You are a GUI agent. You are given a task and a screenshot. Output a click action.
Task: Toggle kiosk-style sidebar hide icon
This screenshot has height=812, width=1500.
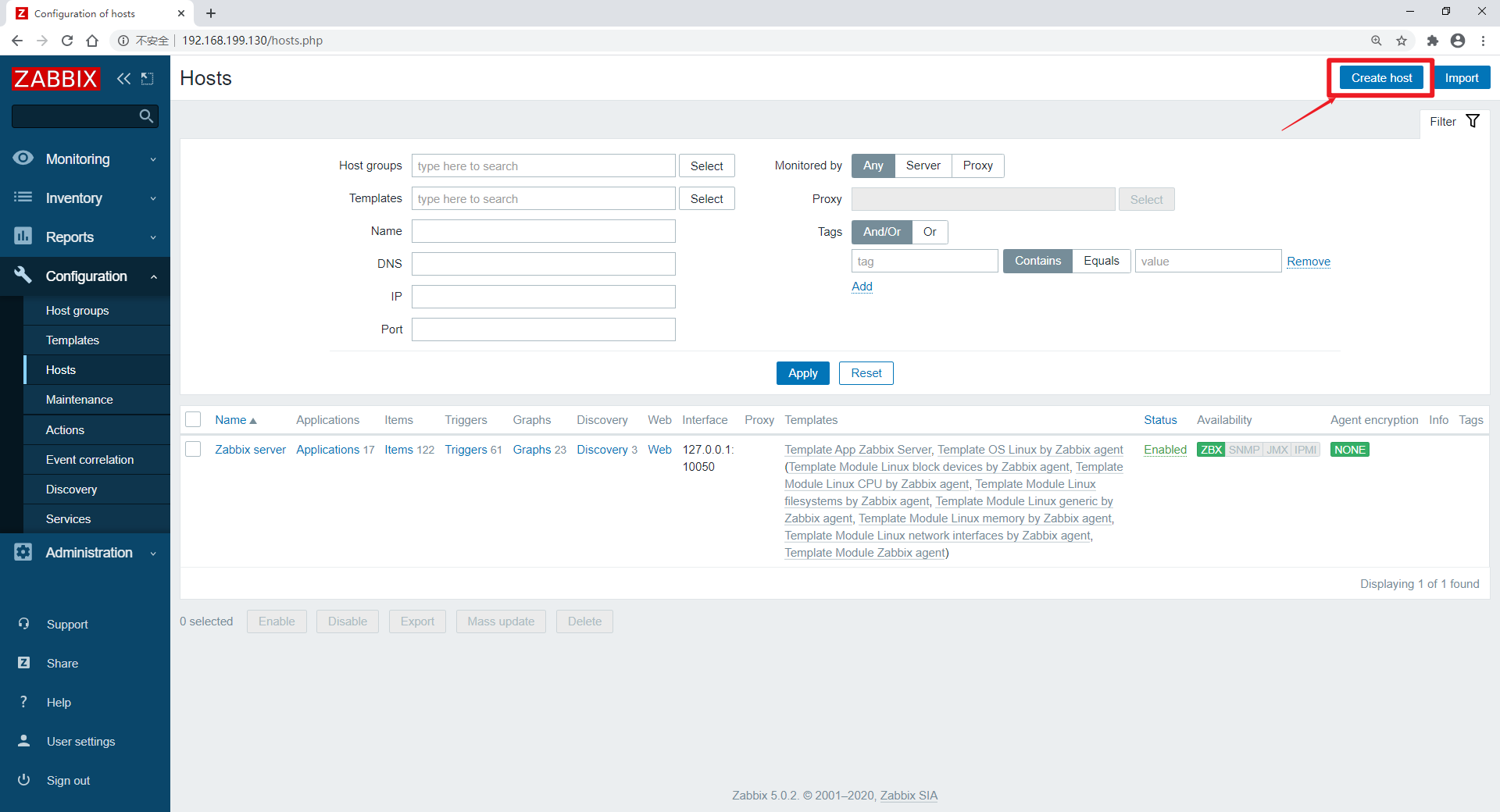coord(147,78)
